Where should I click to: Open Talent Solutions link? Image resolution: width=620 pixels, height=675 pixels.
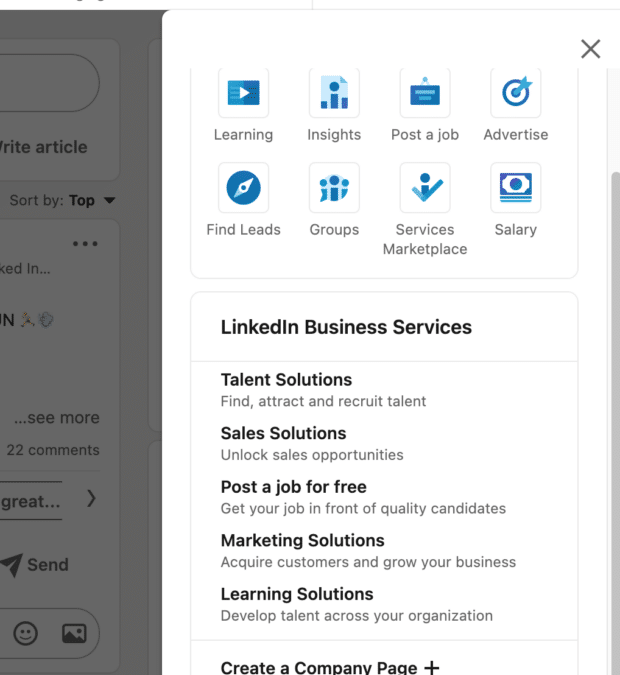tap(286, 380)
